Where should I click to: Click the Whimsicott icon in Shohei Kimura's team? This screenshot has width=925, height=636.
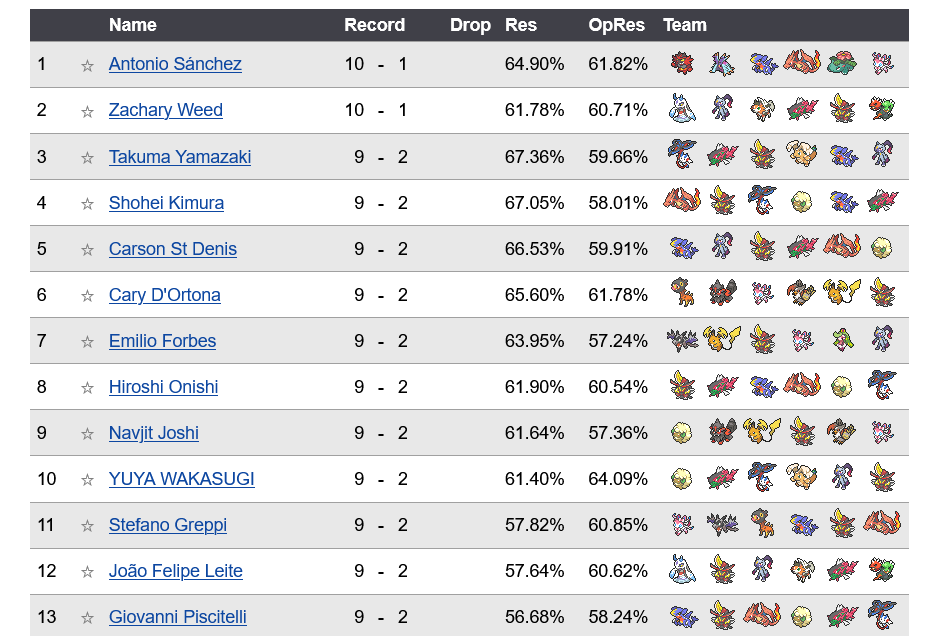tap(802, 202)
